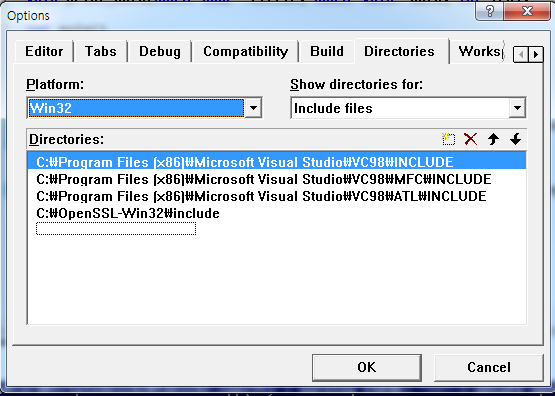Select the Include files combo box
This screenshot has width=555, height=396.
[x=408, y=108]
